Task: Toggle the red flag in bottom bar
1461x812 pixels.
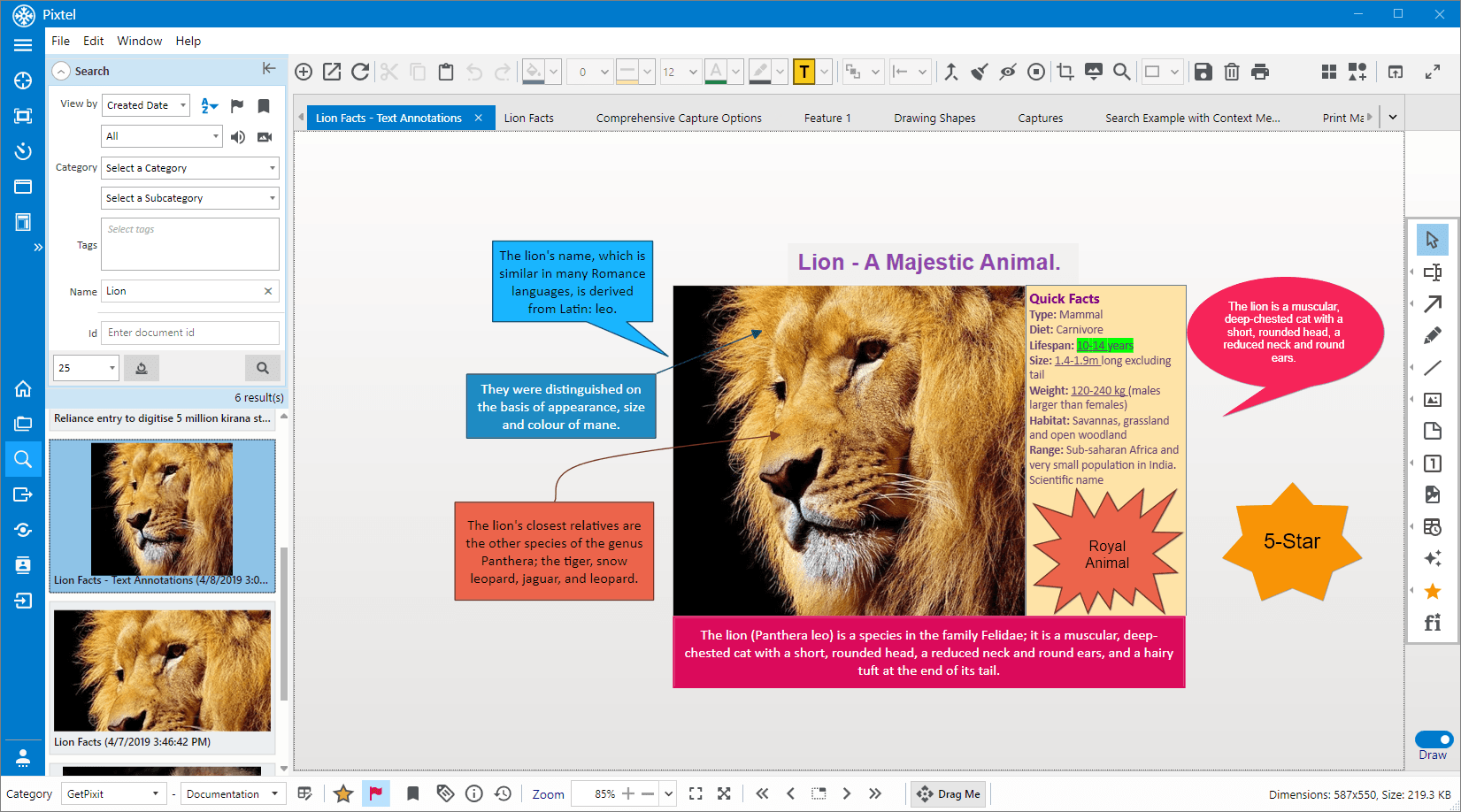Action: [x=375, y=793]
